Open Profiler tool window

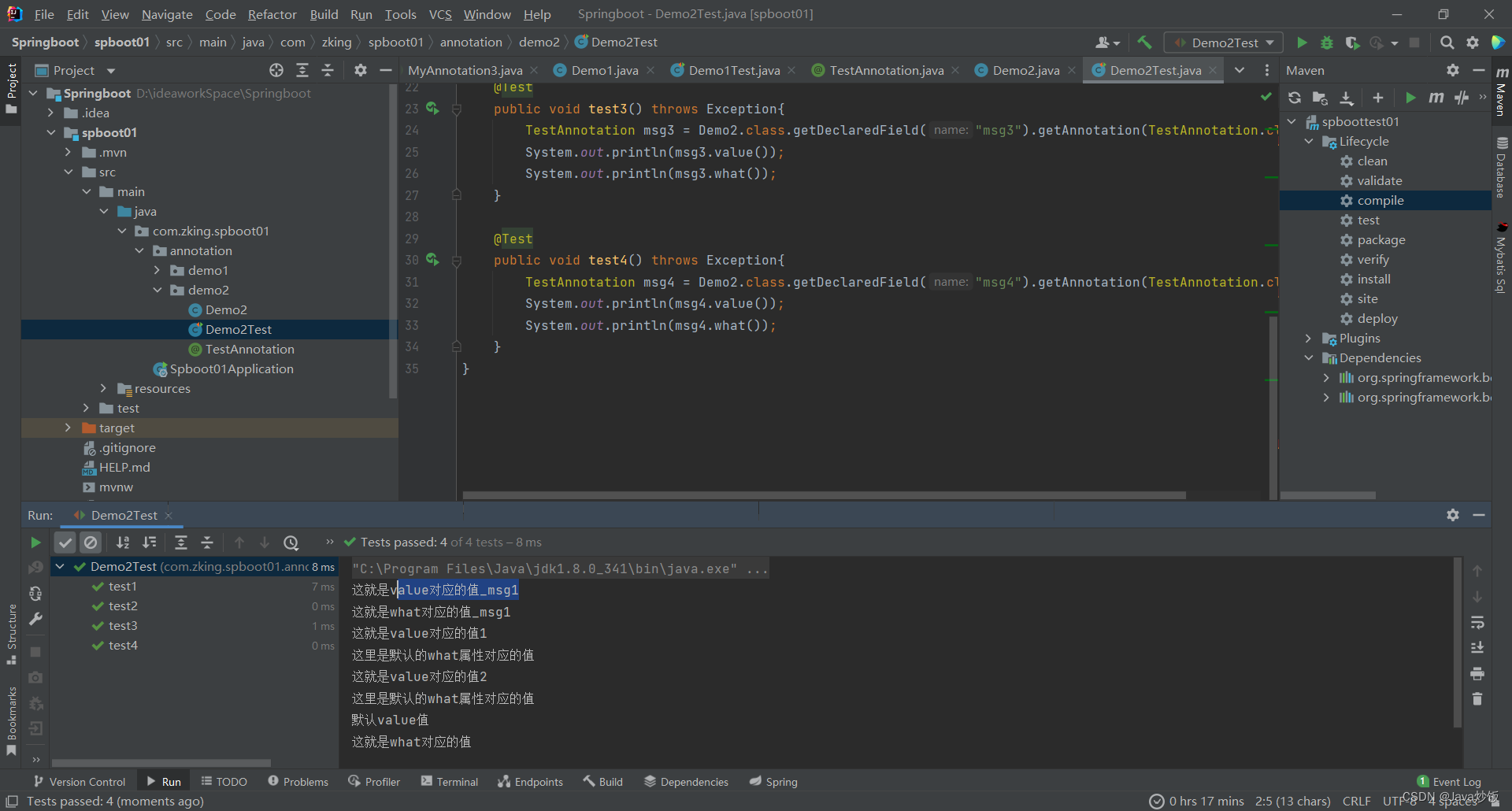pyautogui.click(x=375, y=782)
